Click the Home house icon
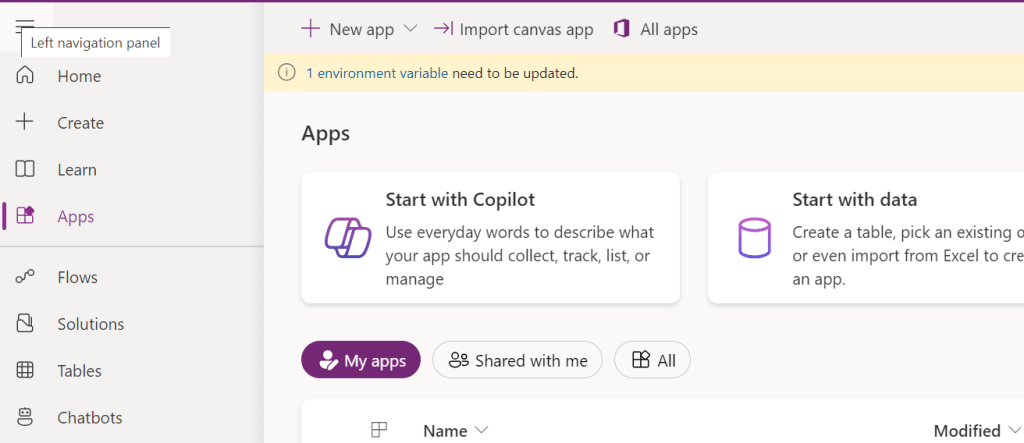1024x443 pixels. [25, 76]
